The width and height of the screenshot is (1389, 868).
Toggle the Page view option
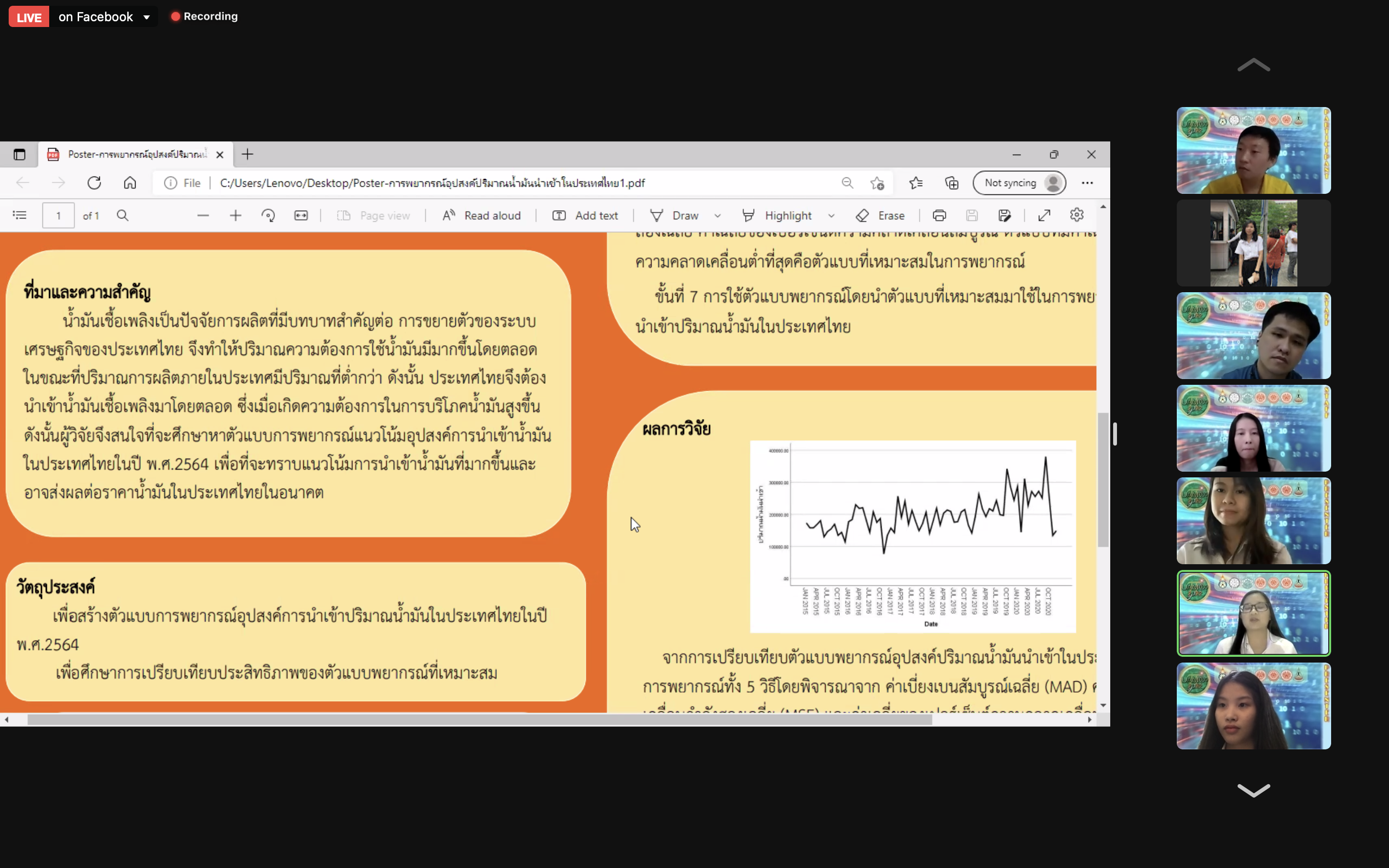tap(374, 215)
